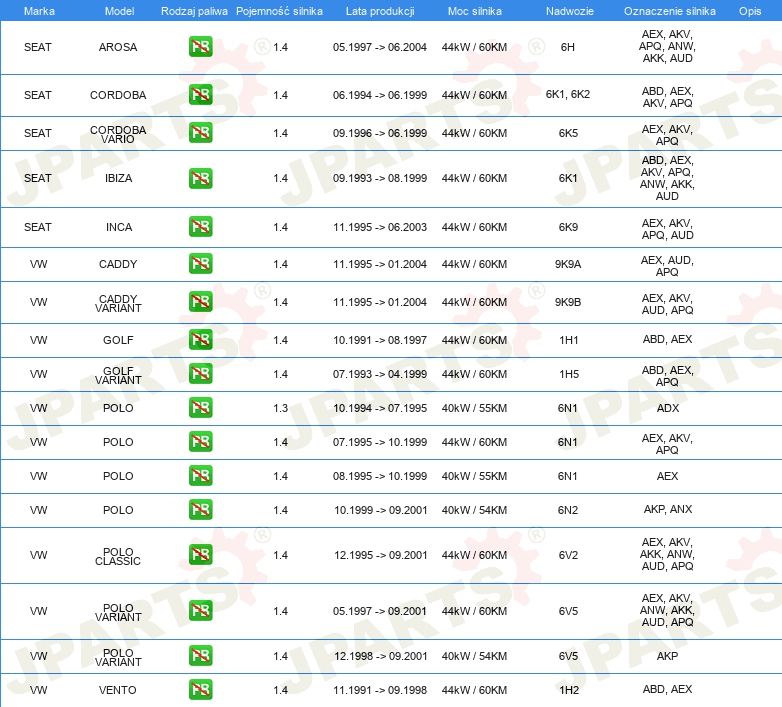This screenshot has width=782, height=707.
Task: Click the fuel icon in POLO VARIANT 05.1997 row
Action: click(200, 611)
